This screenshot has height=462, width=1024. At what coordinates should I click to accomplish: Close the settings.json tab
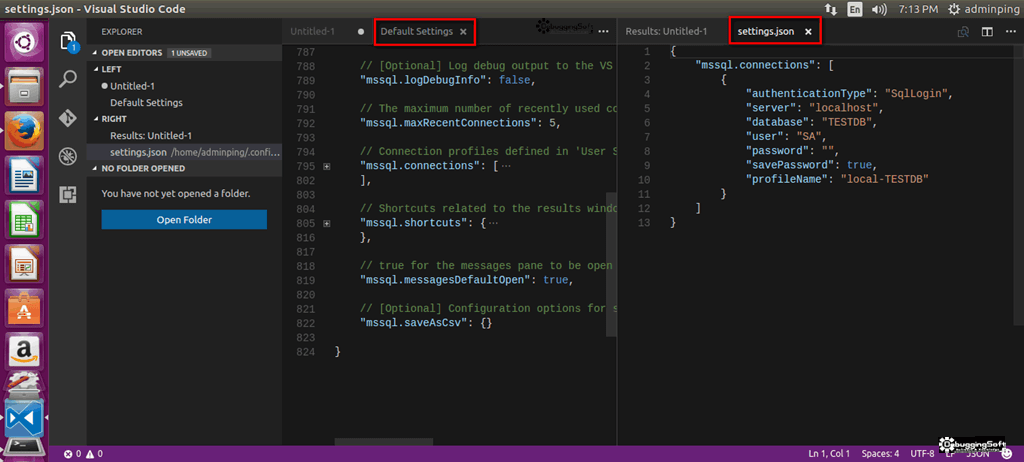tap(808, 31)
